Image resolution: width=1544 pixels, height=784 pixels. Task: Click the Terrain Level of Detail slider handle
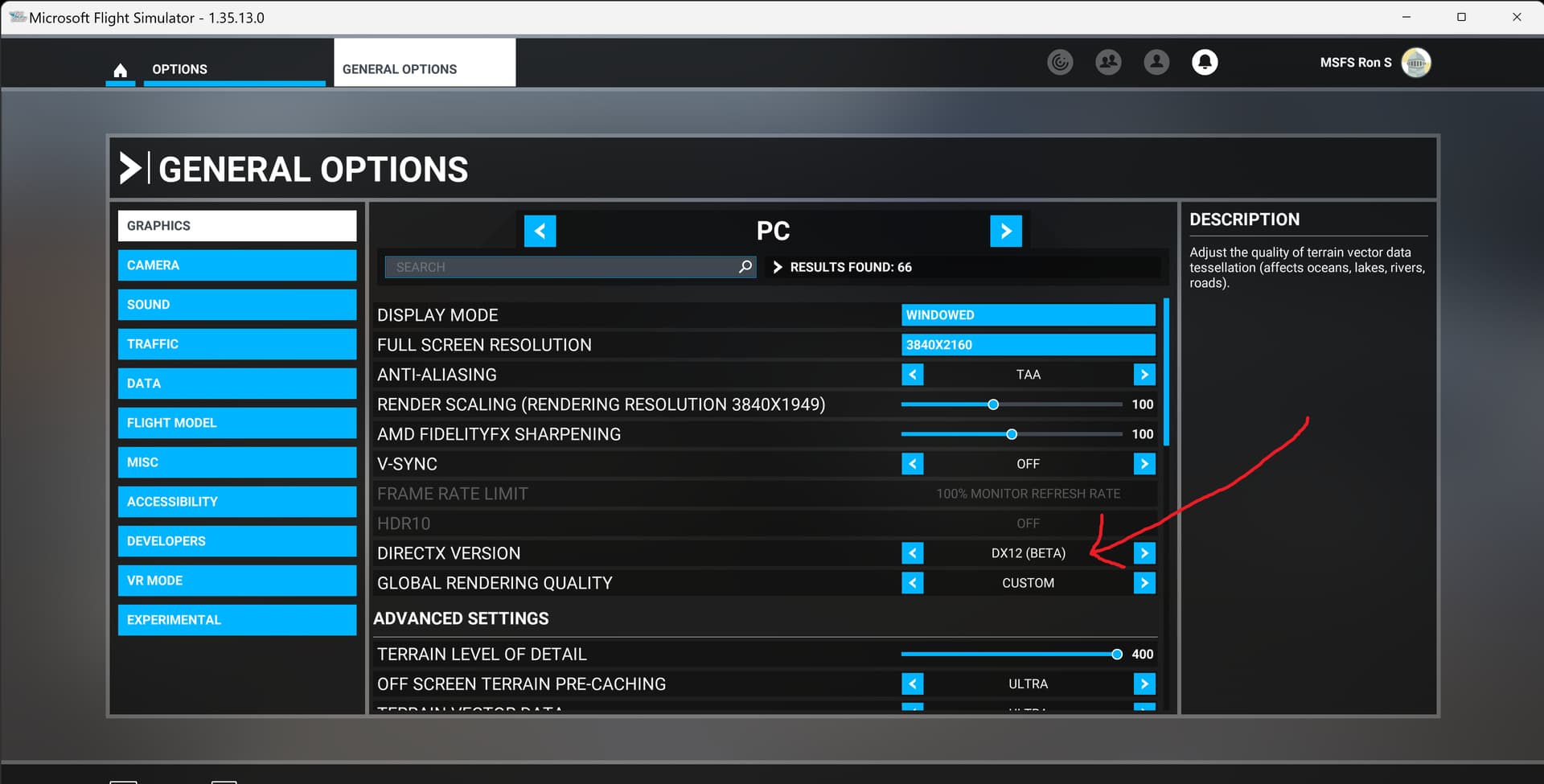[1117, 655]
